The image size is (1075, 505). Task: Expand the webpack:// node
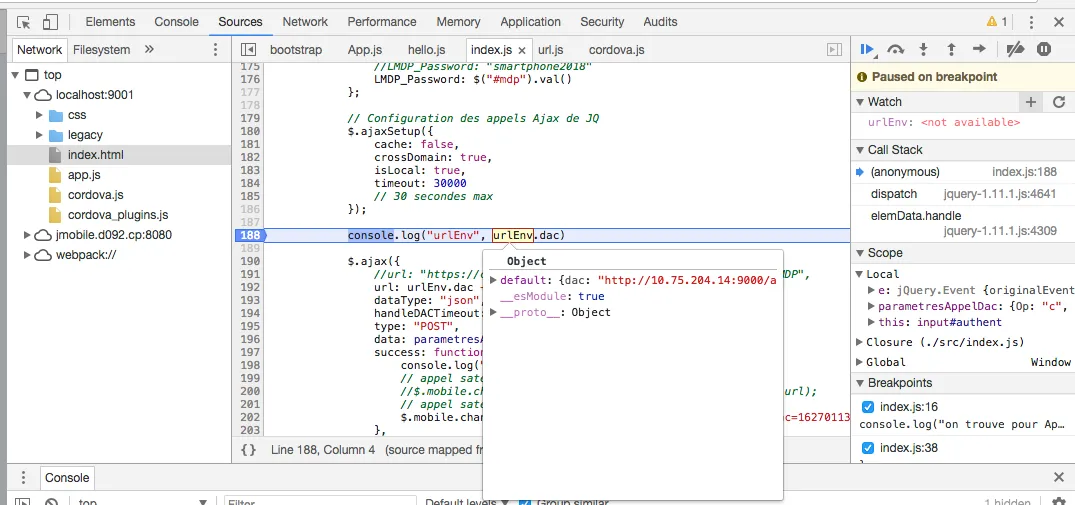[x=27, y=255]
